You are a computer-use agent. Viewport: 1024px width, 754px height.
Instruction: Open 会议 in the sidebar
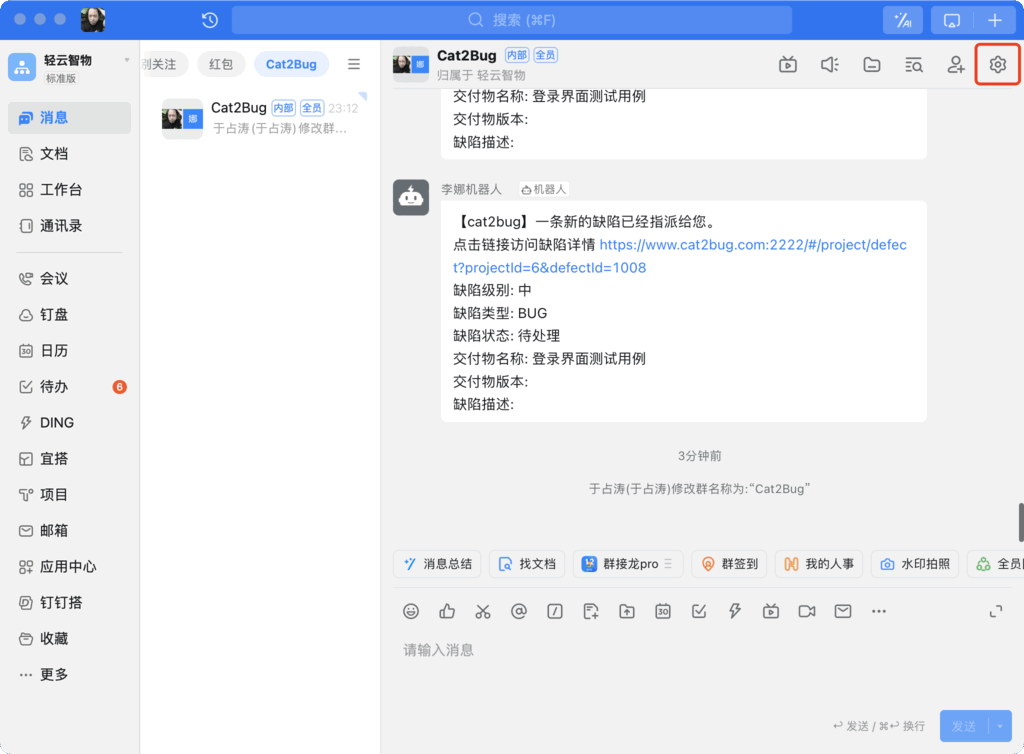pyautogui.click(x=69, y=279)
